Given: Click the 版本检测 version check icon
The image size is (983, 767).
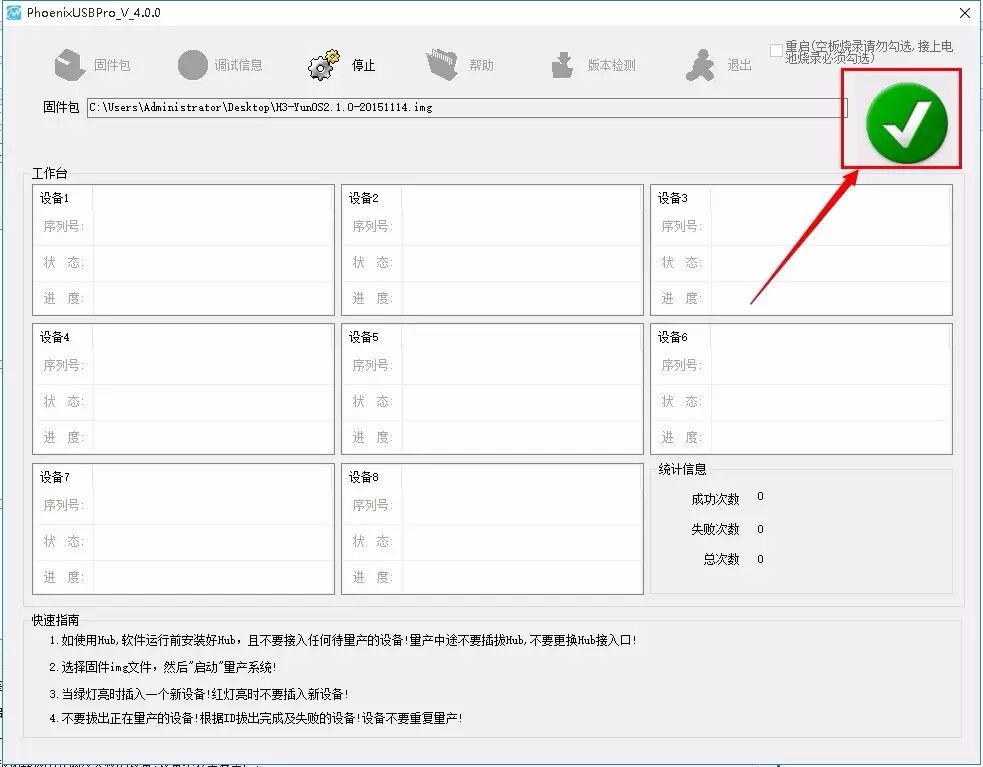Looking at the screenshot, I should (x=562, y=65).
